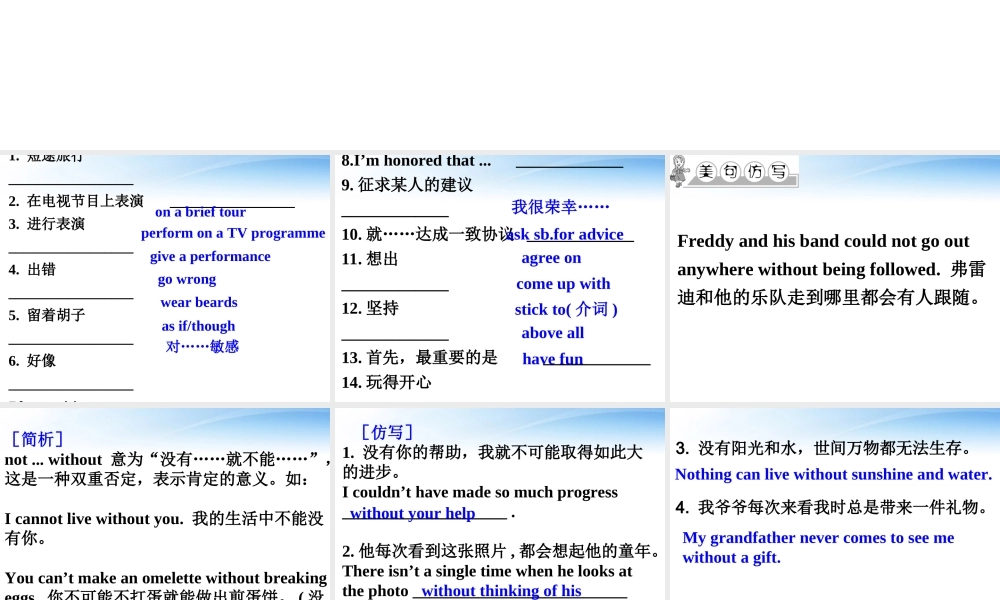Viewport: 1000px width, 600px height.
Task: Click the blank line under '12. 坚持'
Action: 395,339
